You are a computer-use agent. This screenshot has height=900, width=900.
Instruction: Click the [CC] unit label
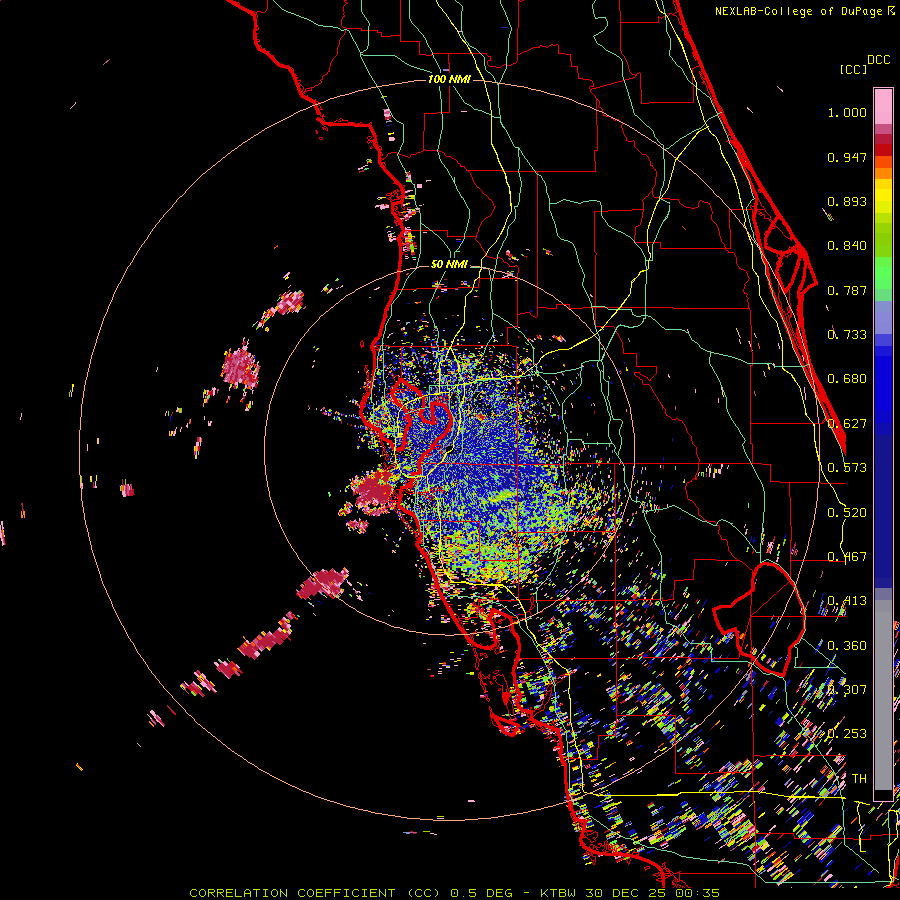pyautogui.click(x=853, y=69)
